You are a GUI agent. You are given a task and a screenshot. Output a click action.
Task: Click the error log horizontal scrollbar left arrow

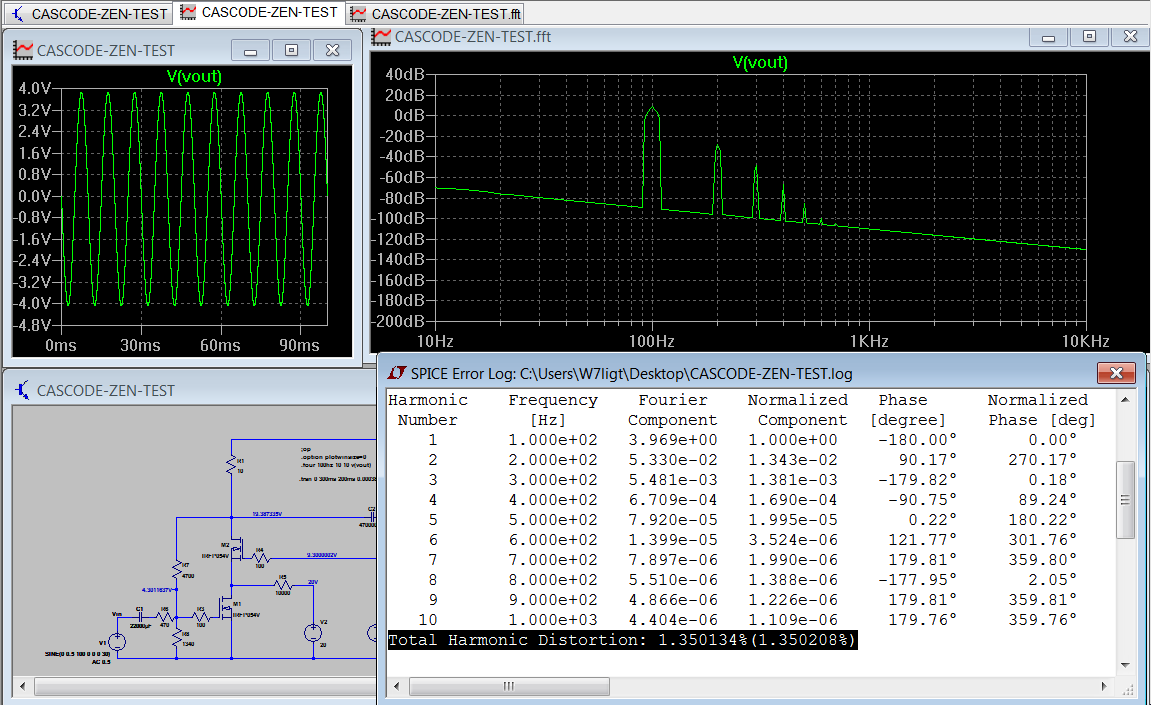397,686
